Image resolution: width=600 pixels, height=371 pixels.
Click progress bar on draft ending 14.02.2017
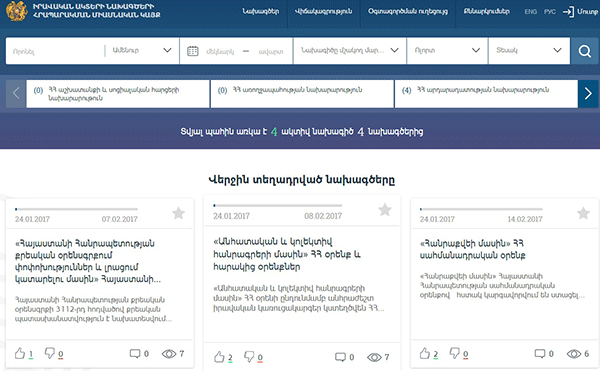click(x=481, y=209)
